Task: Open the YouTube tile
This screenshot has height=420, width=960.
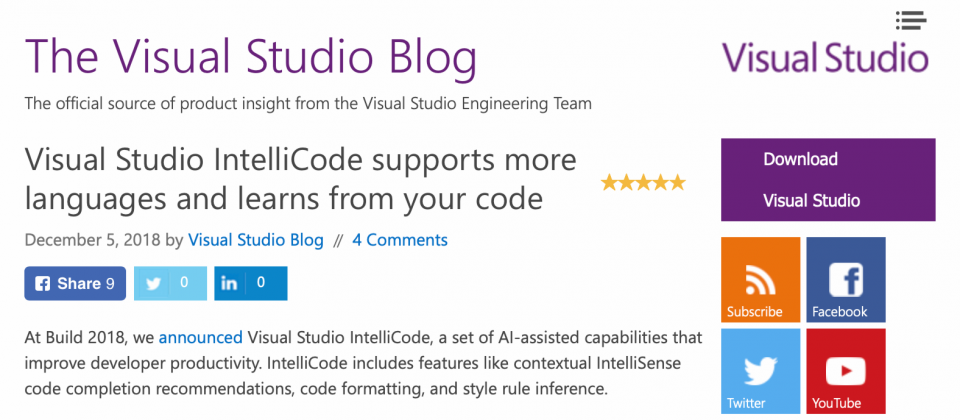Action: click(846, 371)
